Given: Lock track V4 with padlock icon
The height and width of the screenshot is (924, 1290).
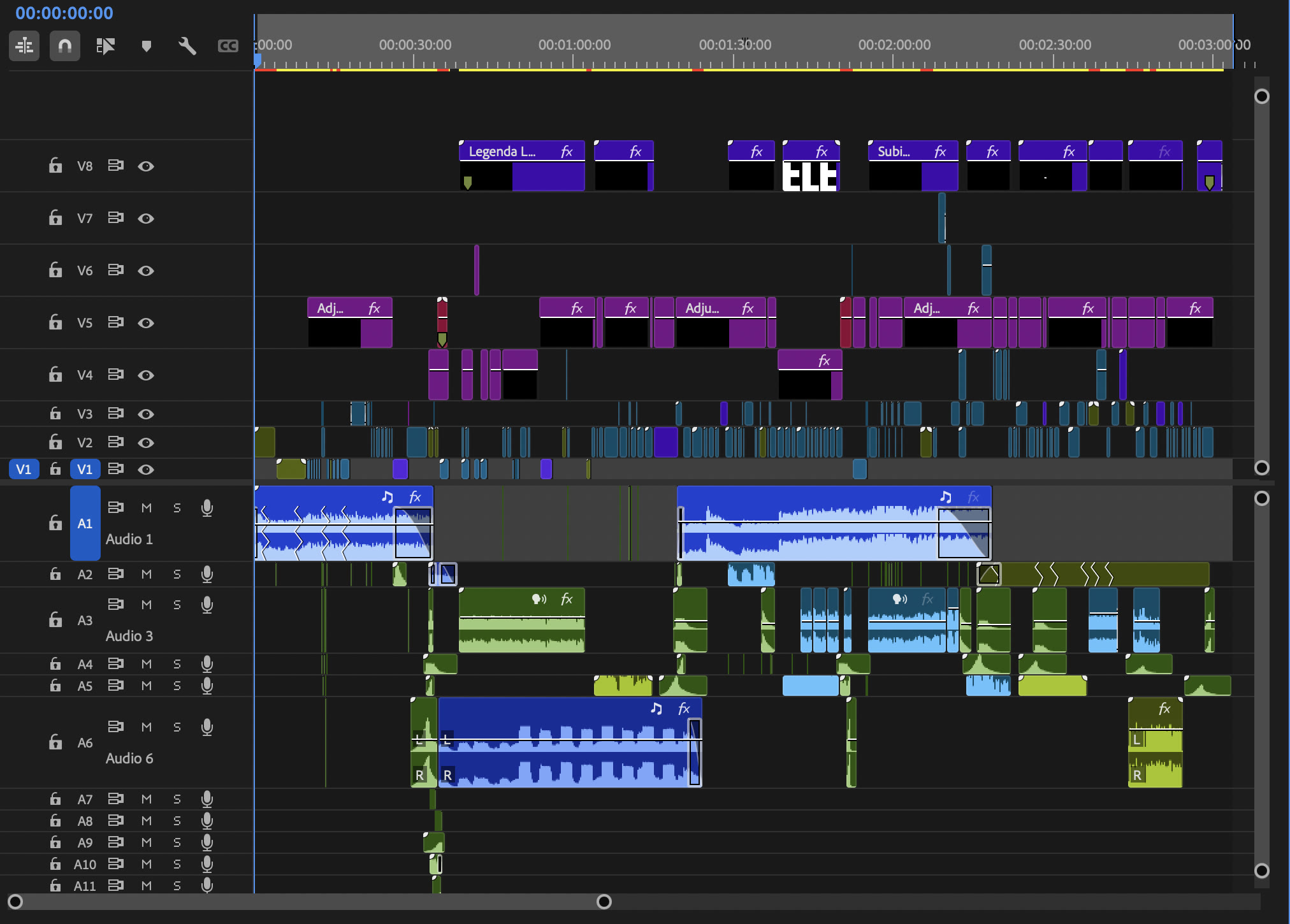Looking at the screenshot, I should [x=55, y=375].
